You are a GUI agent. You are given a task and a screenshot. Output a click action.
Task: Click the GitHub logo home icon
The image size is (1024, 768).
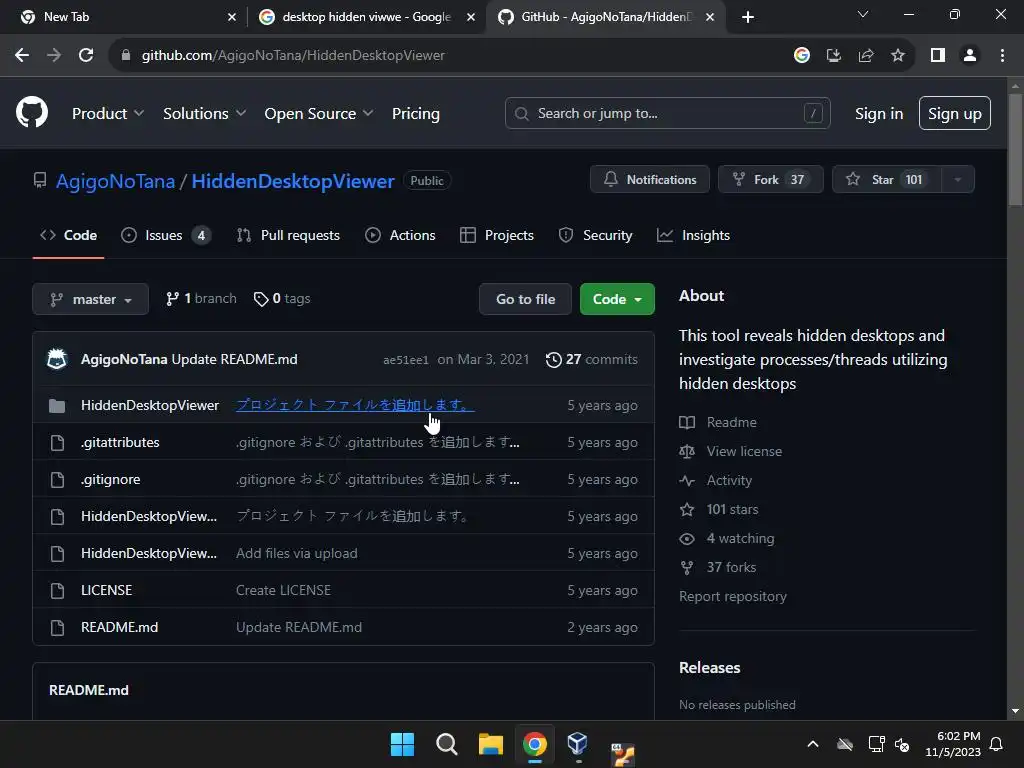click(x=32, y=112)
